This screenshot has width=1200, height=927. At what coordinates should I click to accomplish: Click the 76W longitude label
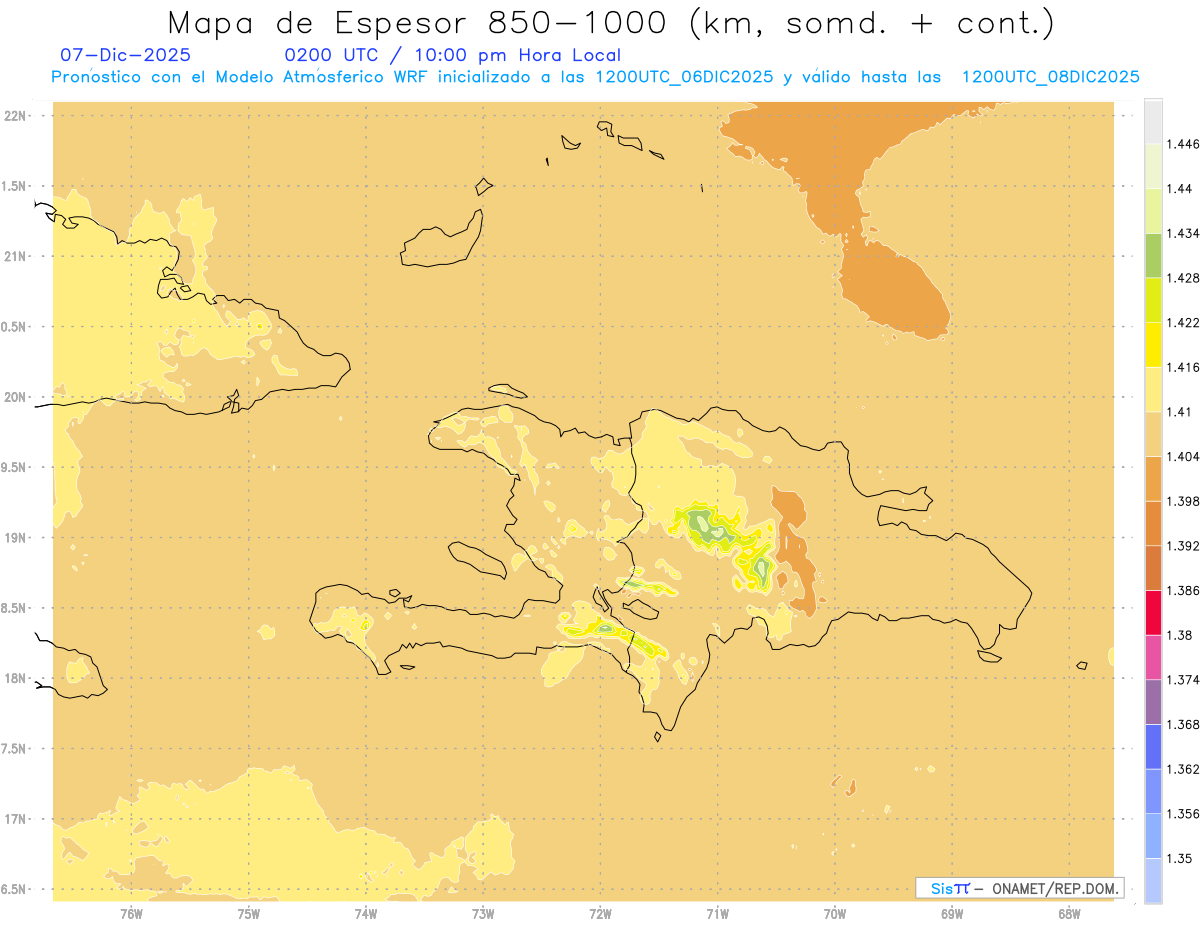pos(131,913)
